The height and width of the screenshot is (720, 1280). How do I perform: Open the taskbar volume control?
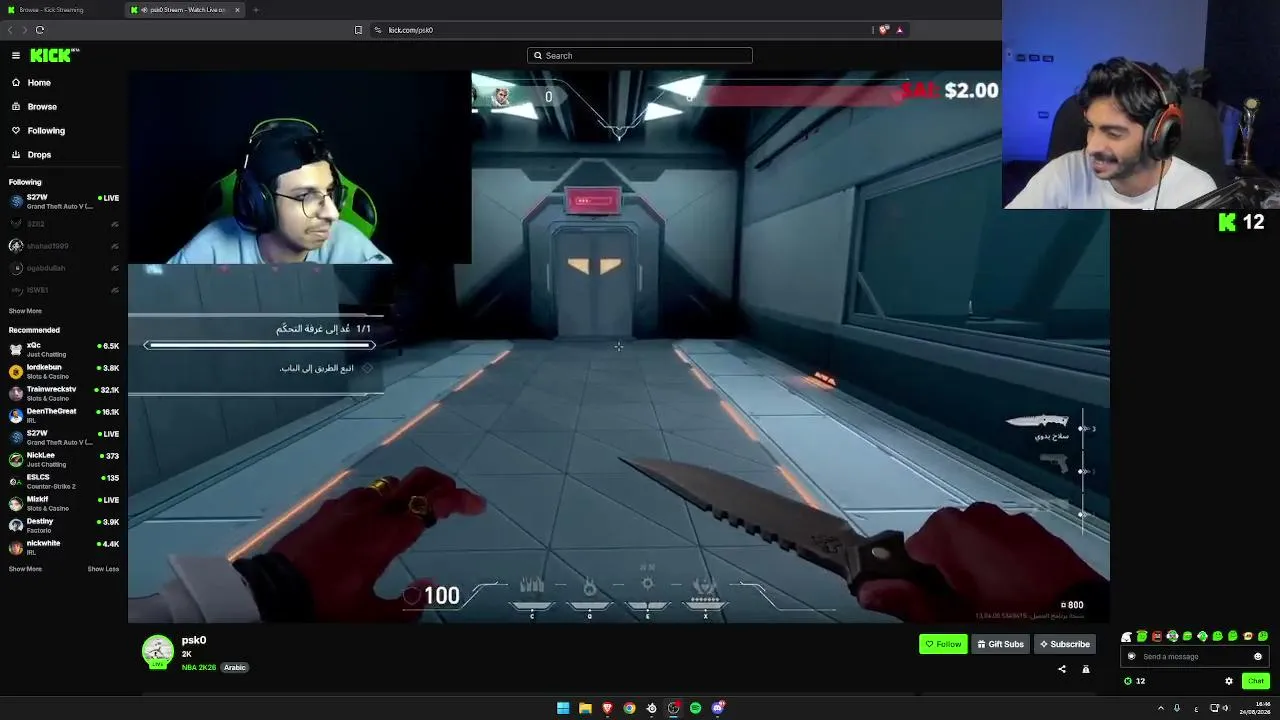coord(1226,708)
